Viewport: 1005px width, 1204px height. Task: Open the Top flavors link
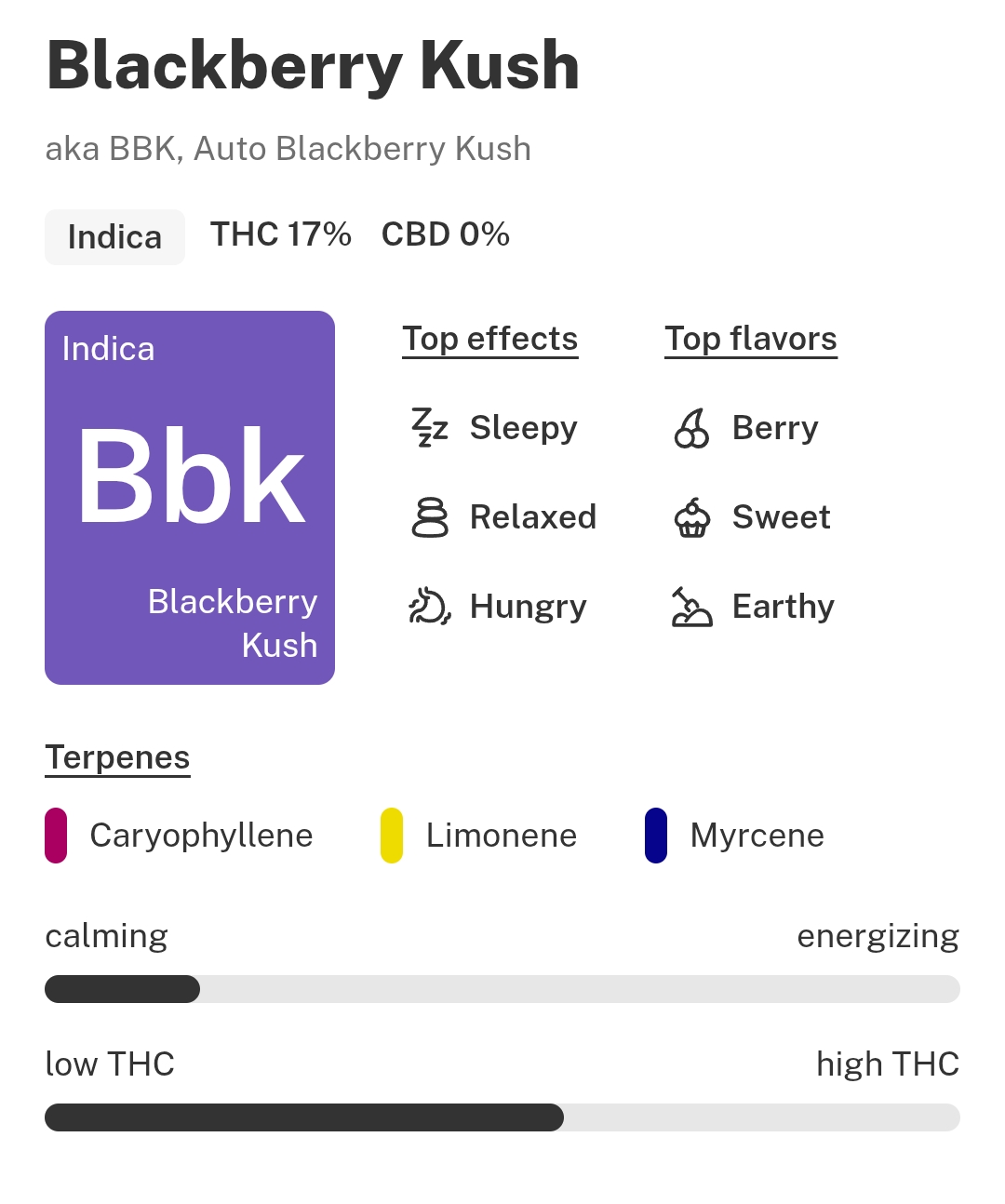coord(750,339)
